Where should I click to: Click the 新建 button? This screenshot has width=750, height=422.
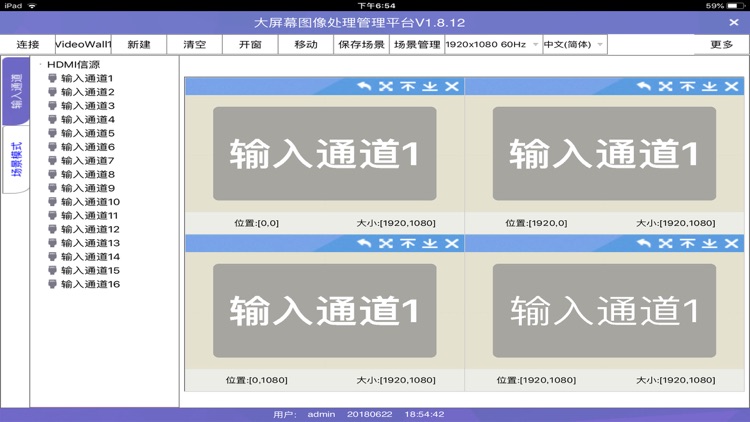coord(139,44)
